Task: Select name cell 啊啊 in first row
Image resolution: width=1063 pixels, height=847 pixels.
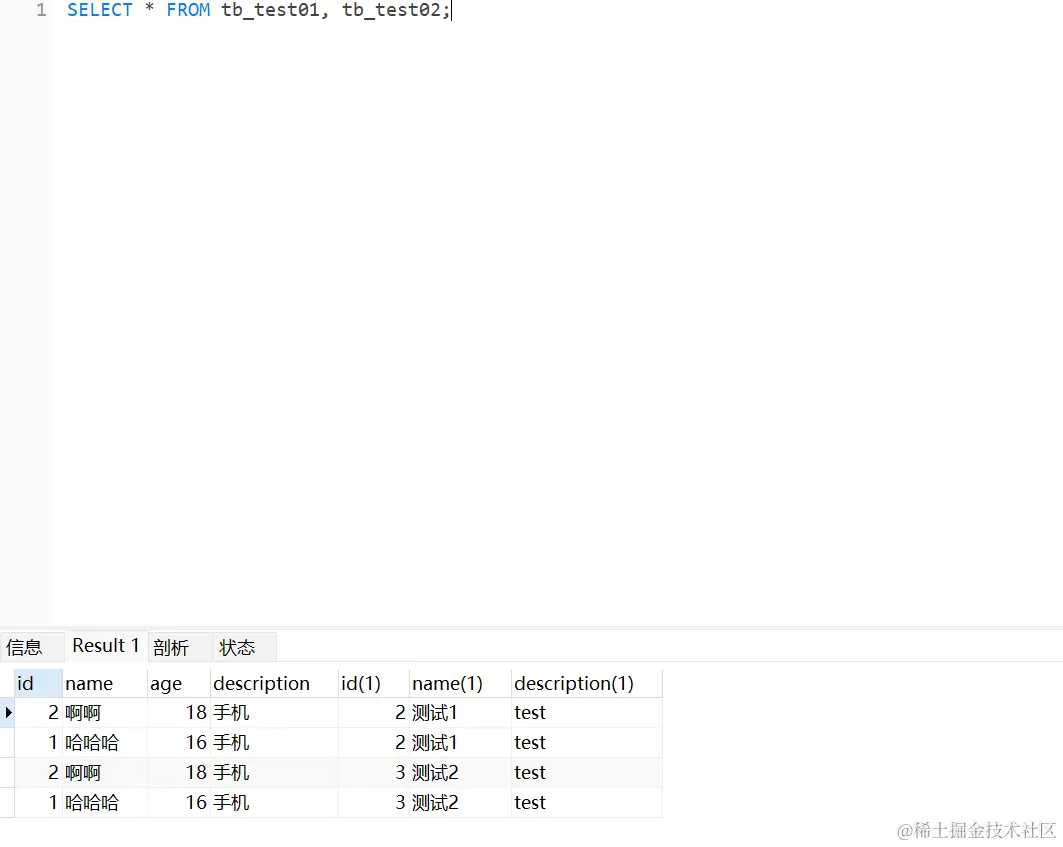Action: point(104,713)
